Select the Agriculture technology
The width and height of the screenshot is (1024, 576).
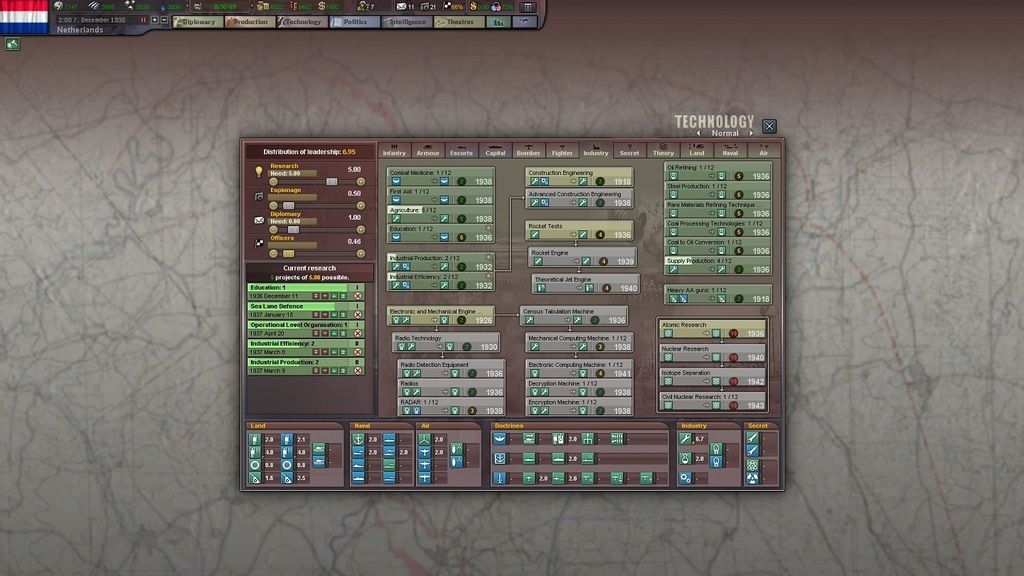(440, 214)
